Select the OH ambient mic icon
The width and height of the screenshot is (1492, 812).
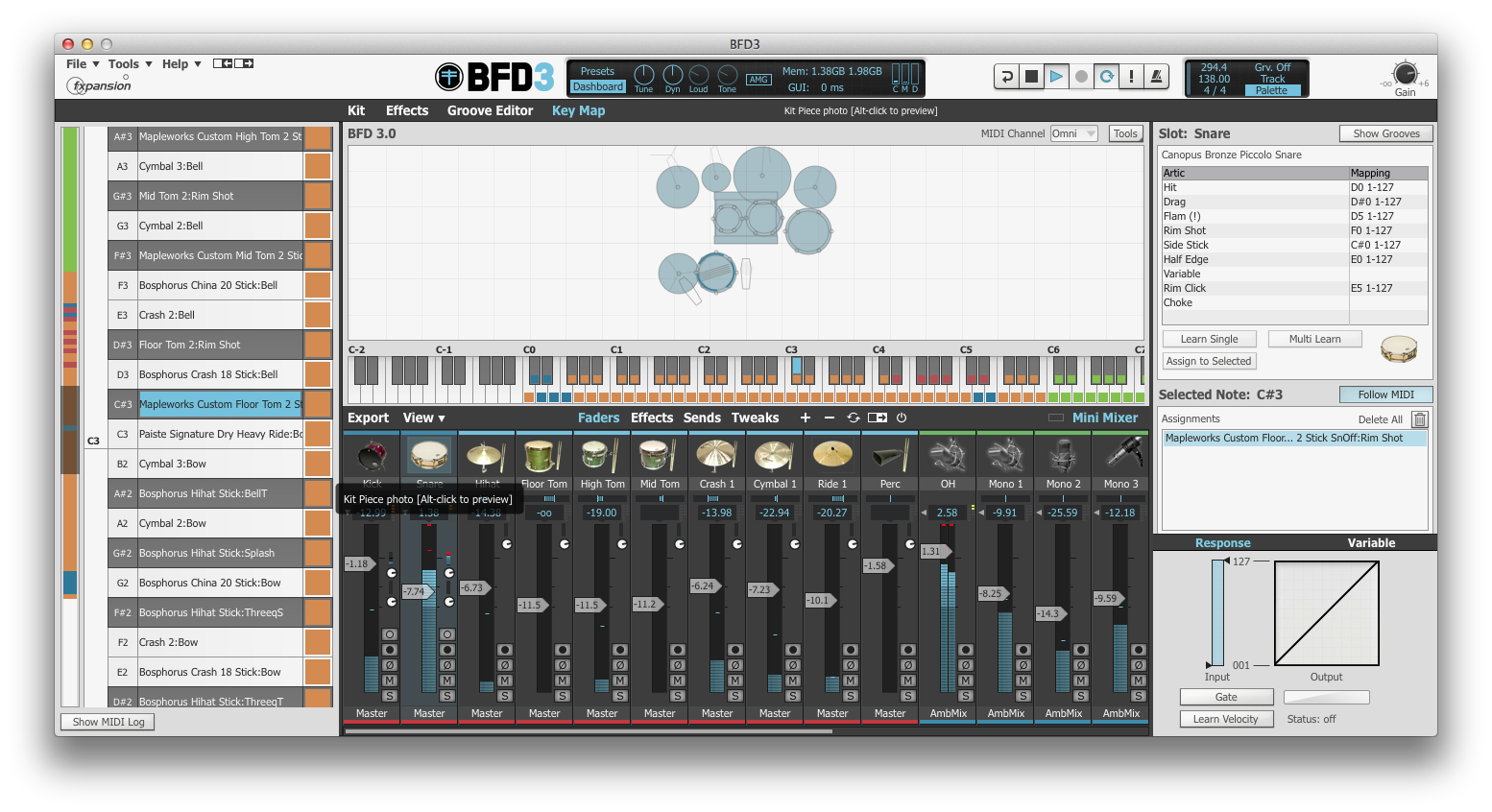pos(948,455)
